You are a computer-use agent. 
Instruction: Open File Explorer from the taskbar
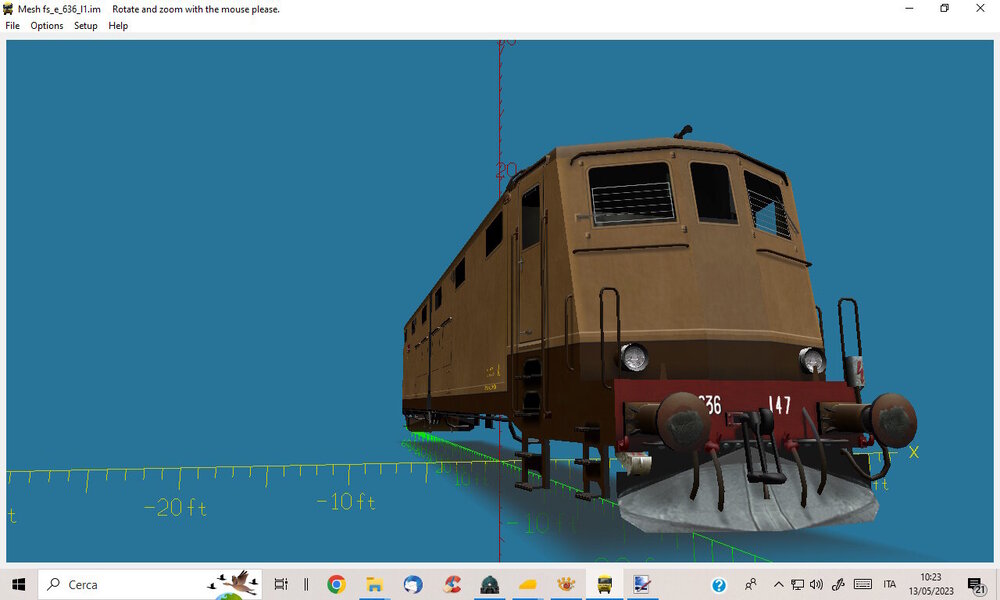[x=374, y=584]
